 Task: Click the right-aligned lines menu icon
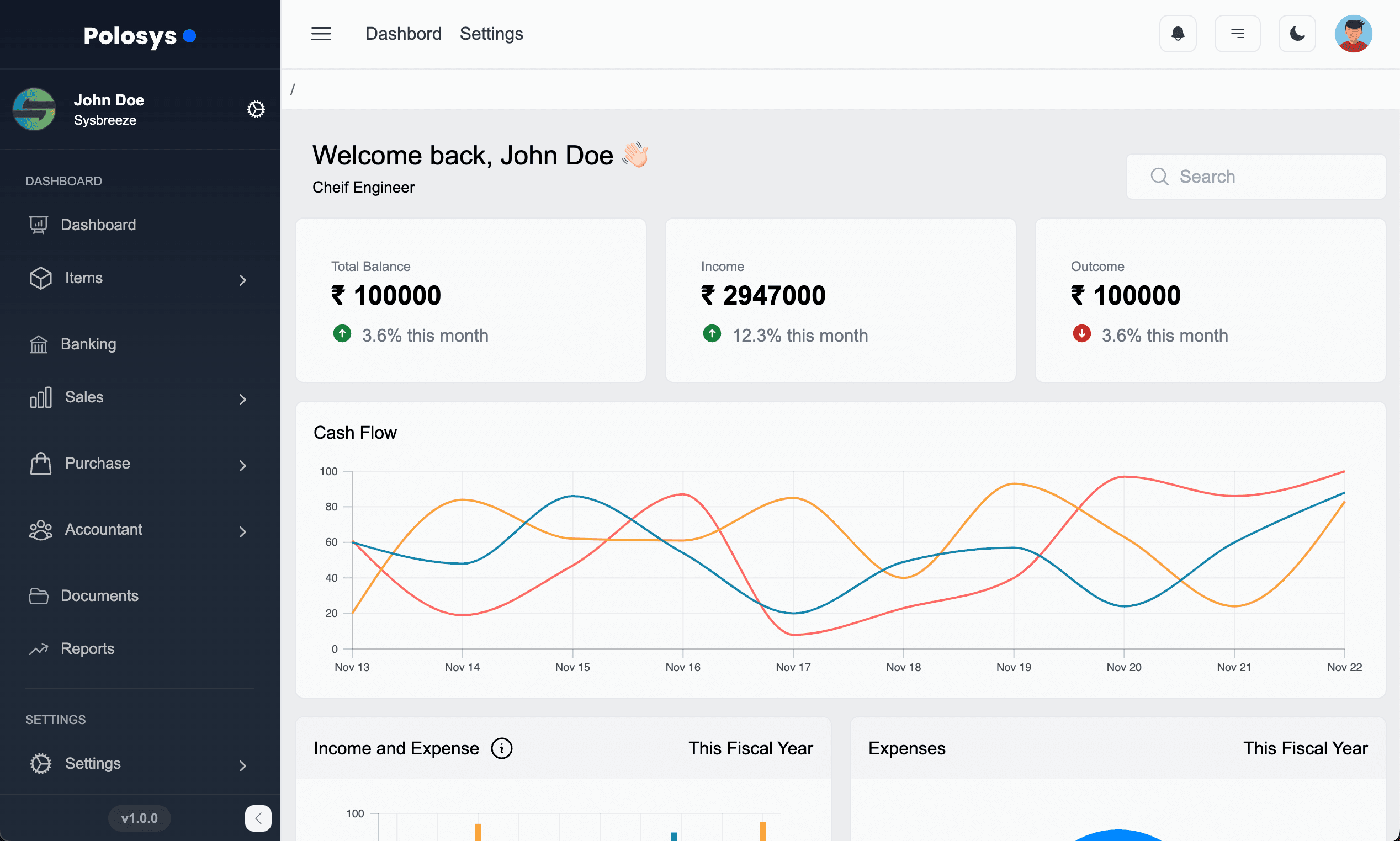(1237, 34)
